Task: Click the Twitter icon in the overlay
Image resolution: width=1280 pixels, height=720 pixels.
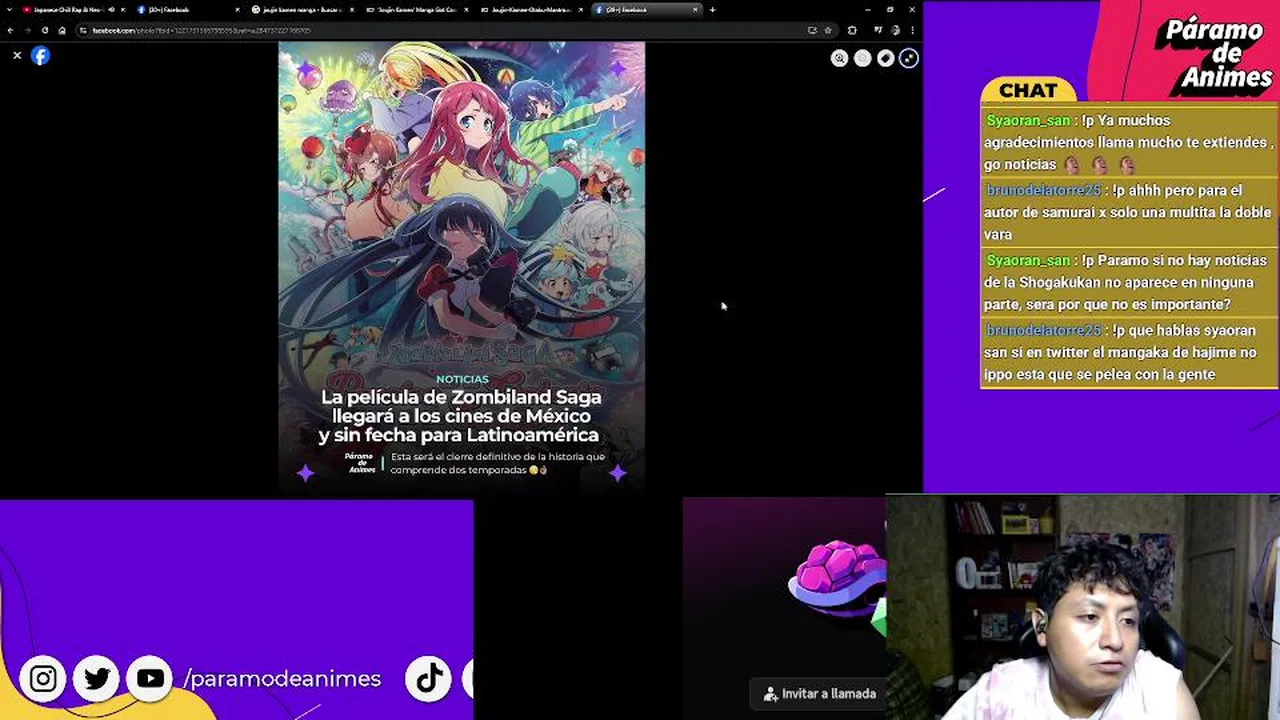Action: pos(97,679)
